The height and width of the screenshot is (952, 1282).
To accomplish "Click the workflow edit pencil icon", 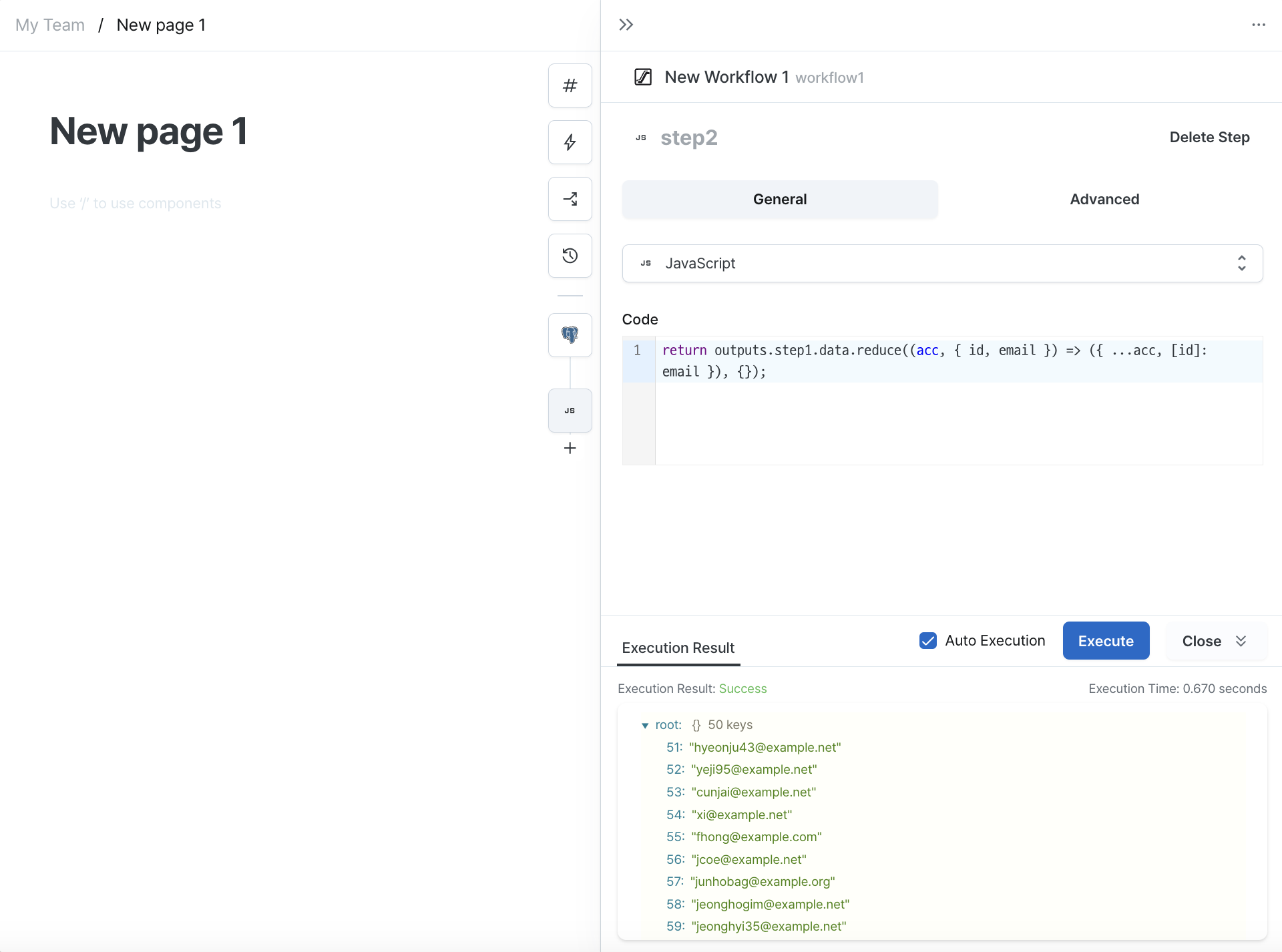I will tap(642, 77).
